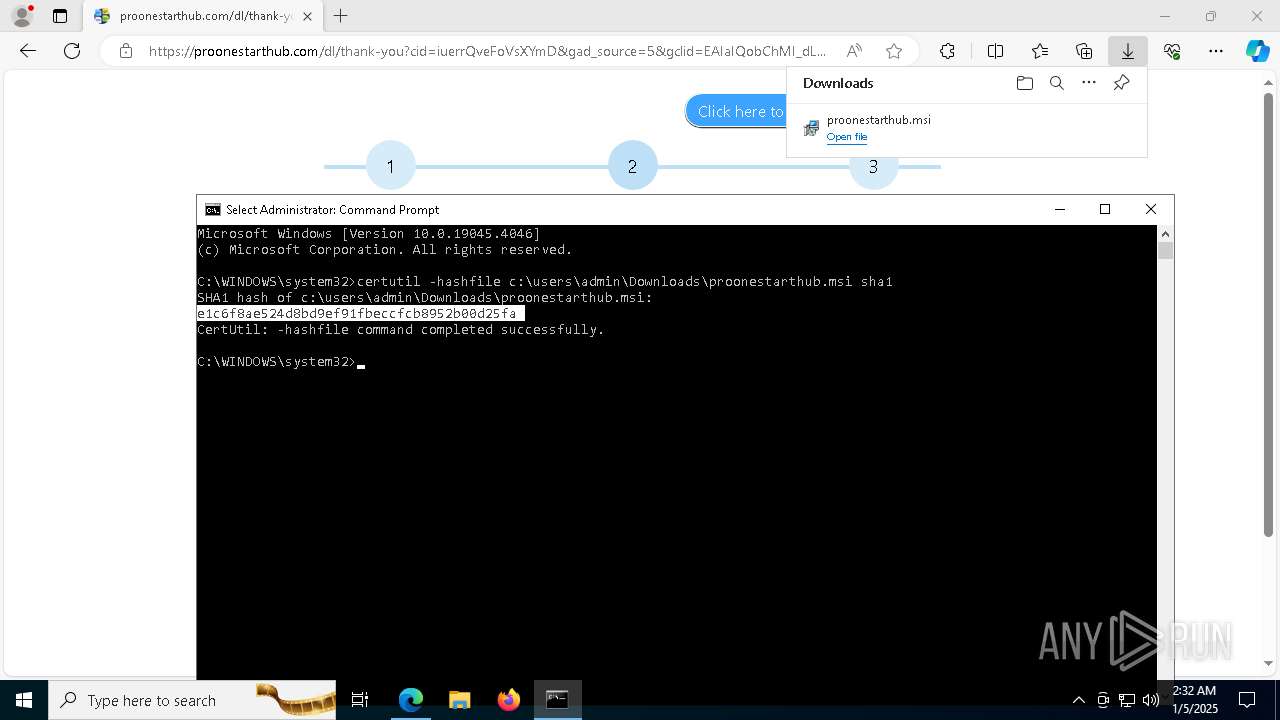
Task: Click the proonestarthub.msi download entry
Action: (966, 128)
